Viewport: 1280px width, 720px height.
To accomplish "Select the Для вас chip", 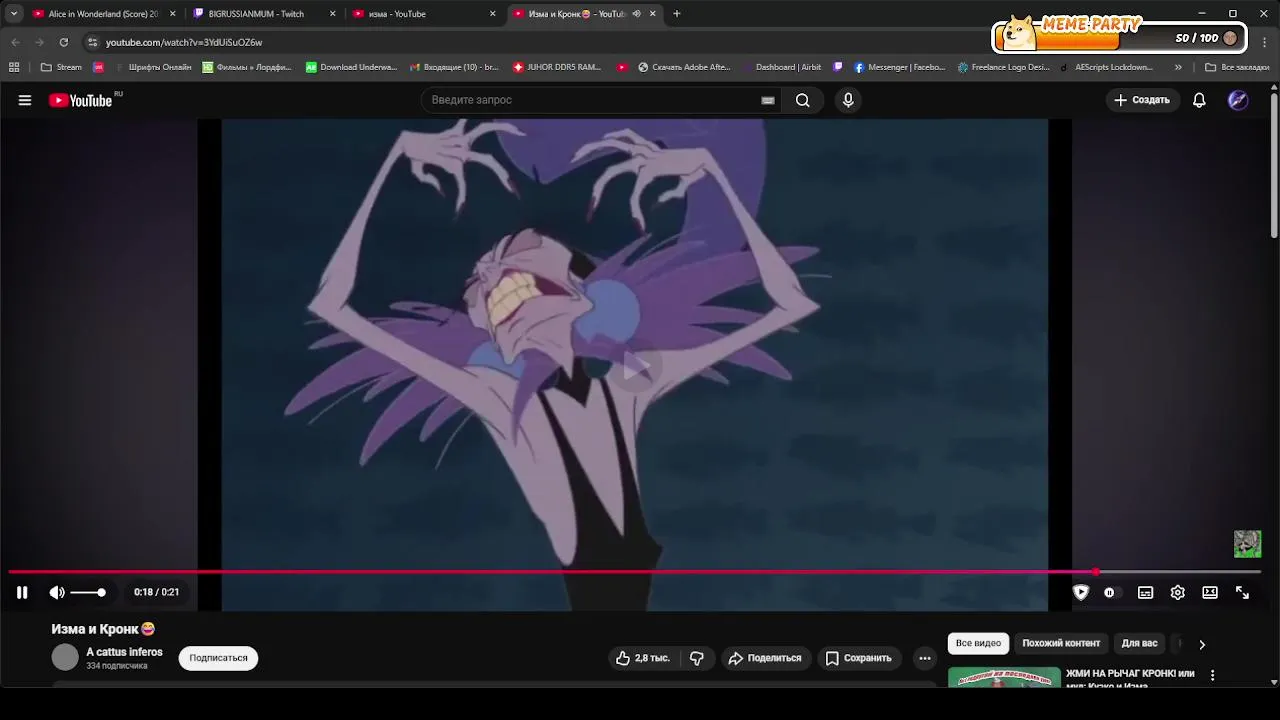I will coord(1139,643).
